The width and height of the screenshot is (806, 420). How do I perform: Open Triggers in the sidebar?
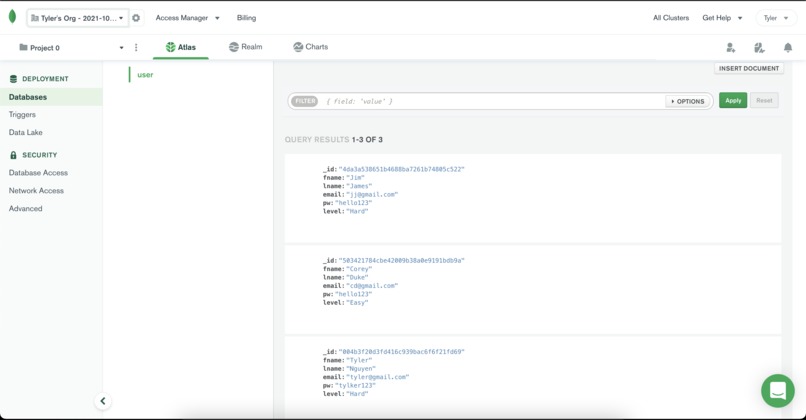click(x=22, y=115)
